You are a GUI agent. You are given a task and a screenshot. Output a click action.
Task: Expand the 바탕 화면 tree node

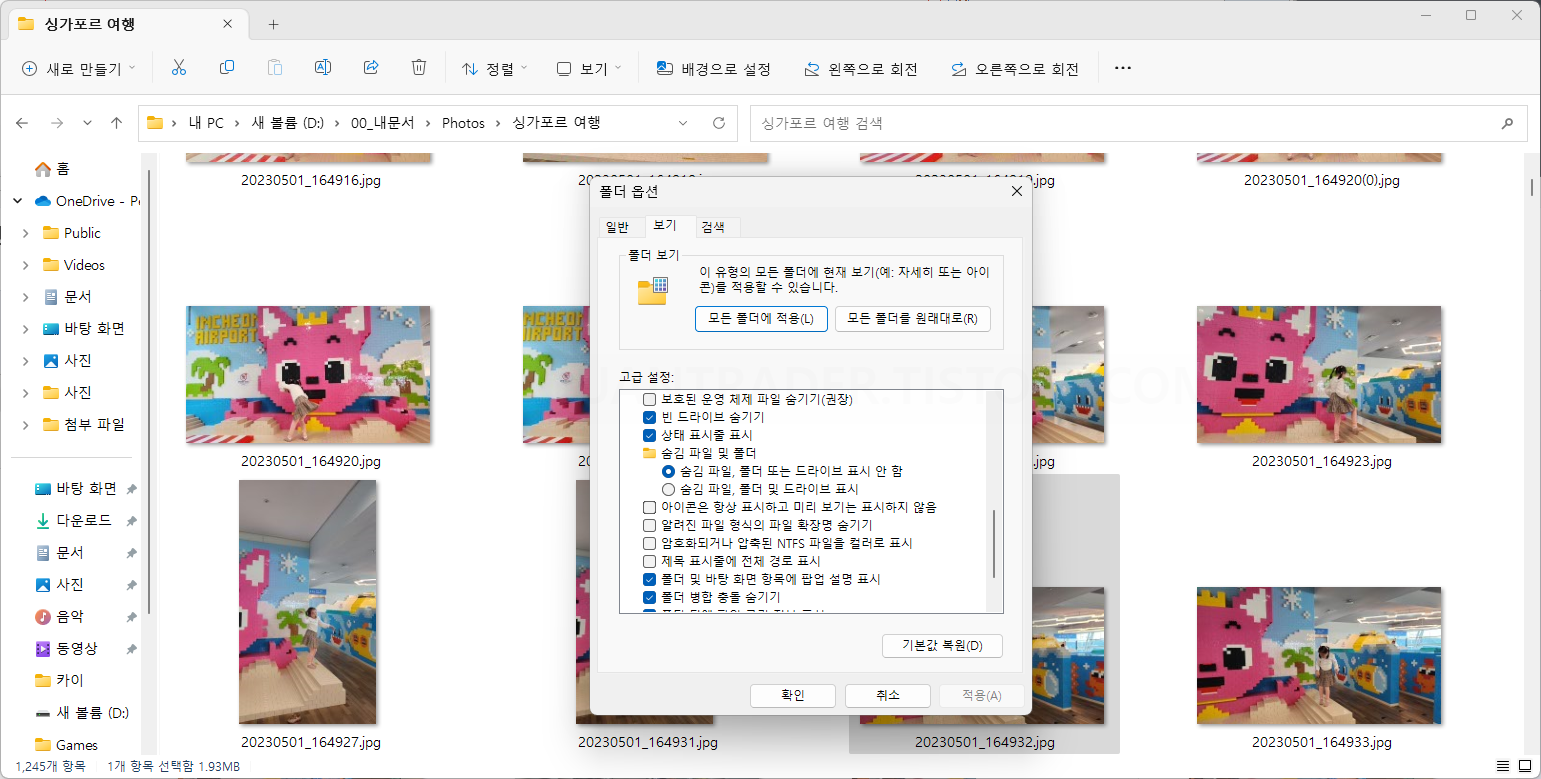(x=25, y=329)
